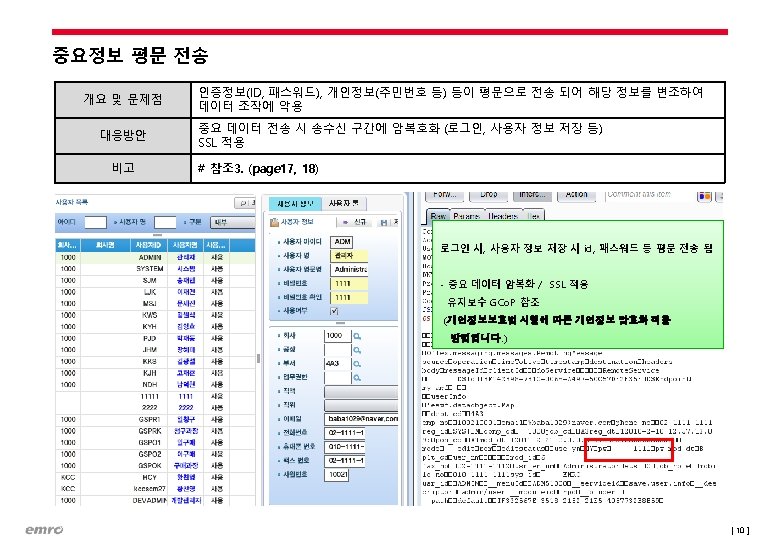Open the 직위 dropdown
This screenshot has width=780, height=540.
(361, 406)
